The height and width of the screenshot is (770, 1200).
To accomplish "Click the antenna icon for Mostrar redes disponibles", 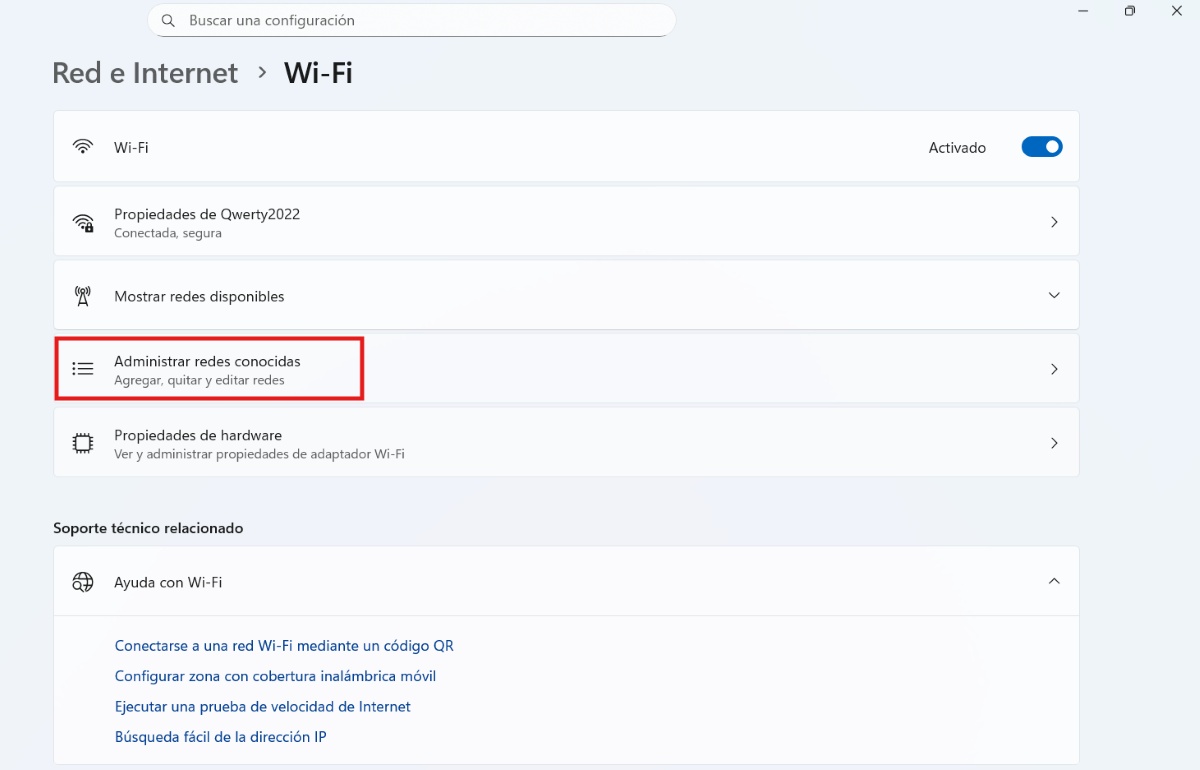I will coord(82,295).
